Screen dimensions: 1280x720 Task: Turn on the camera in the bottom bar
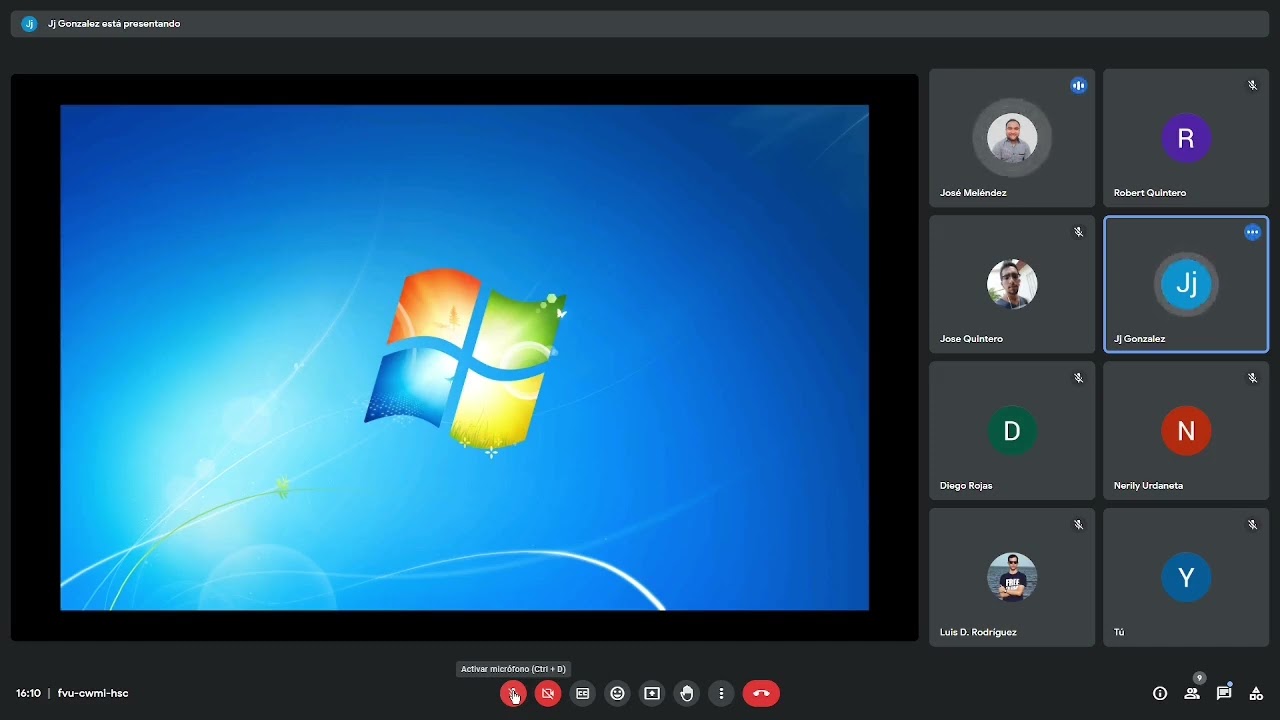(x=548, y=693)
